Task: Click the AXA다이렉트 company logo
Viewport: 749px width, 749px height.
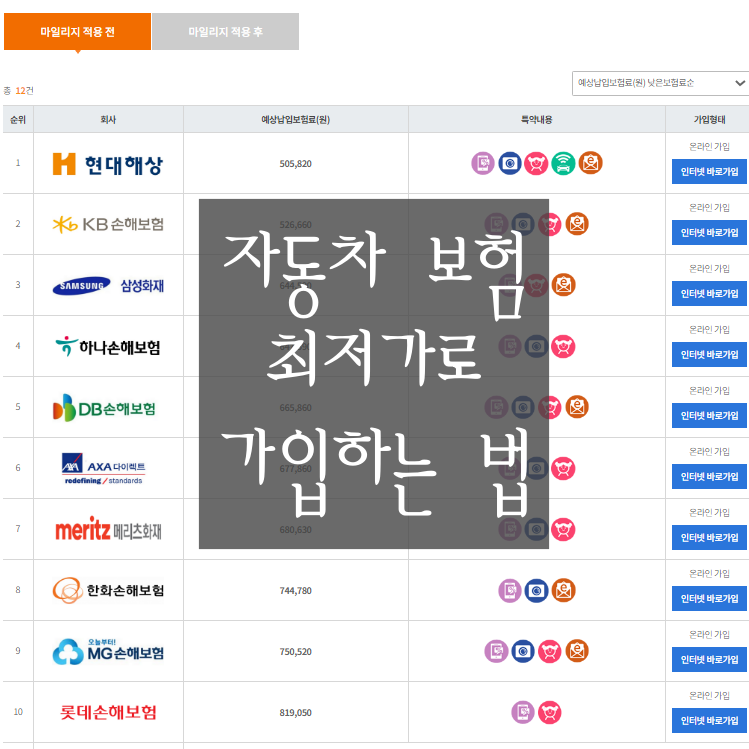Action: point(104,469)
